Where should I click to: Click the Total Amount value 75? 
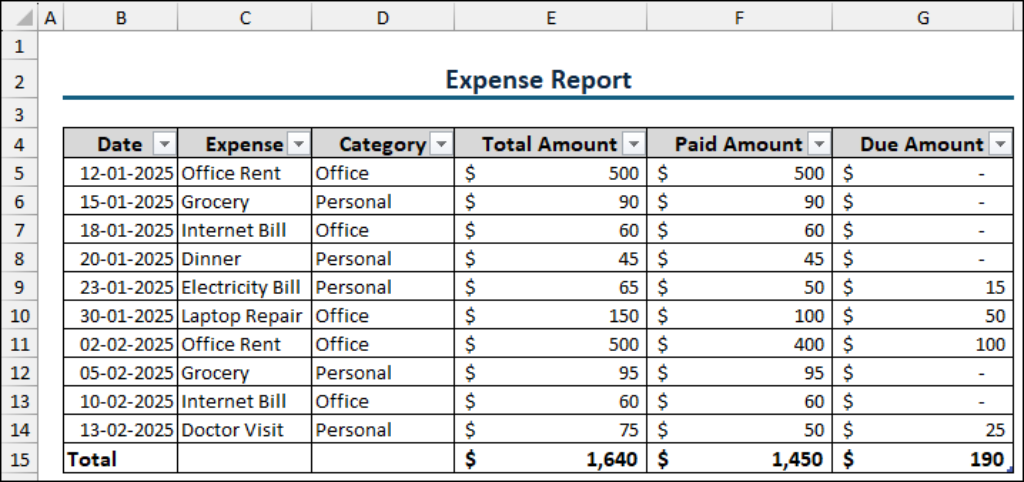pos(551,429)
